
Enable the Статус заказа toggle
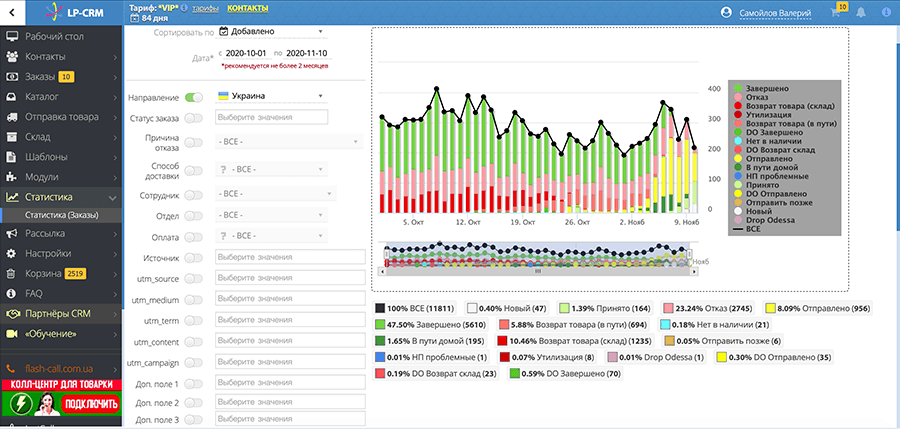[x=193, y=118]
